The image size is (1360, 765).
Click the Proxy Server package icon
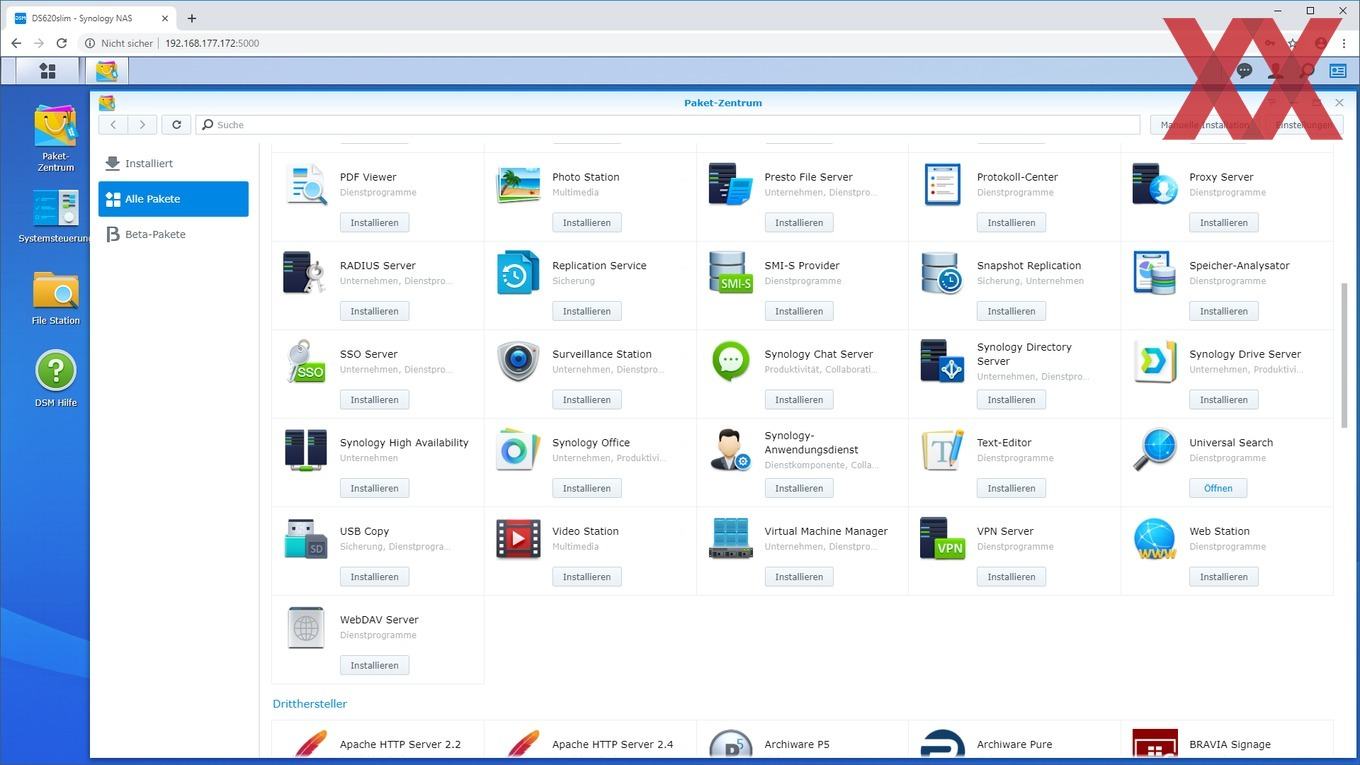(x=1155, y=184)
